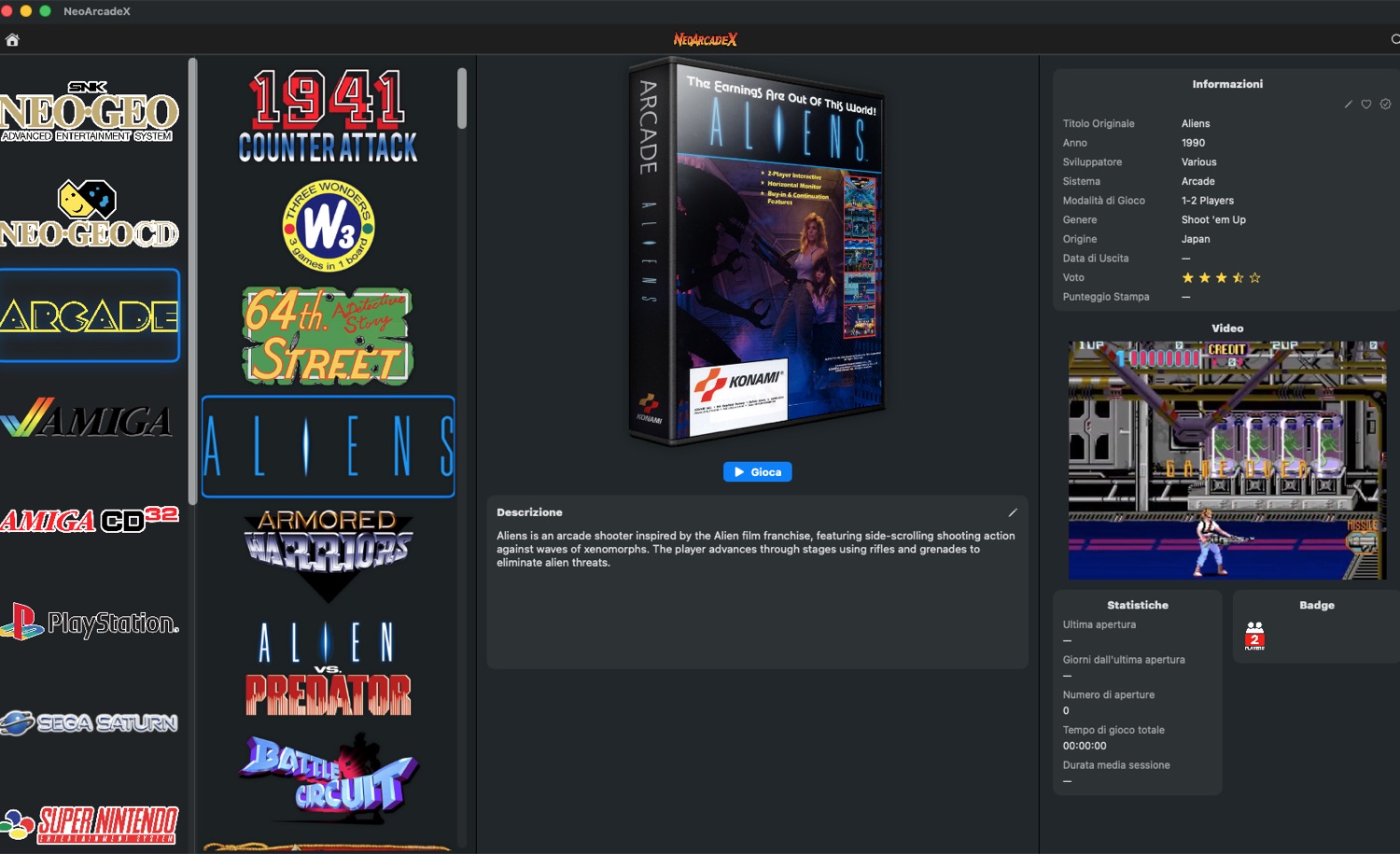Choose the Aliens game logo

click(x=329, y=446)
